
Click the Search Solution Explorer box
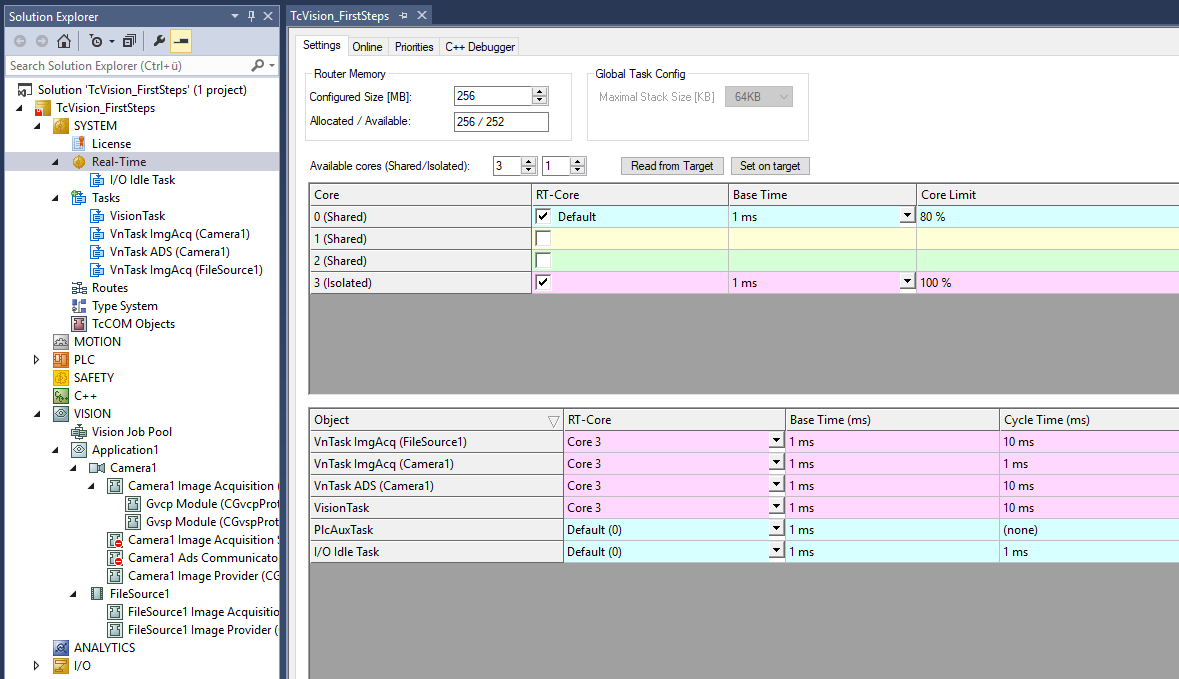129,65
